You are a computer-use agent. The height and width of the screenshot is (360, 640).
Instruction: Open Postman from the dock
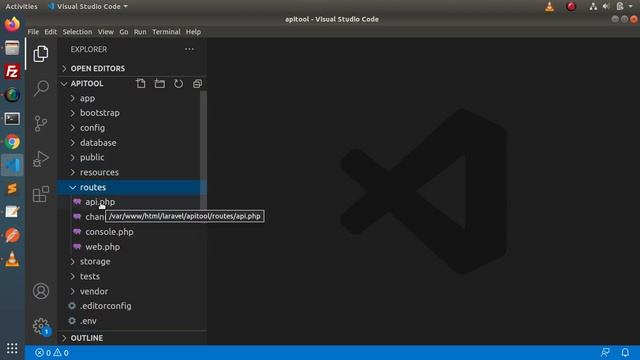tap(12, 236)
